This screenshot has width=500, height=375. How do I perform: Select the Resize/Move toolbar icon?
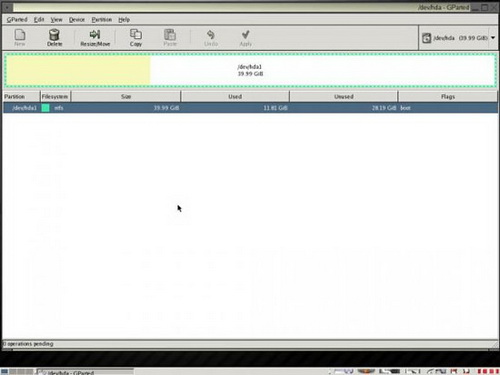tap(95, 38)
